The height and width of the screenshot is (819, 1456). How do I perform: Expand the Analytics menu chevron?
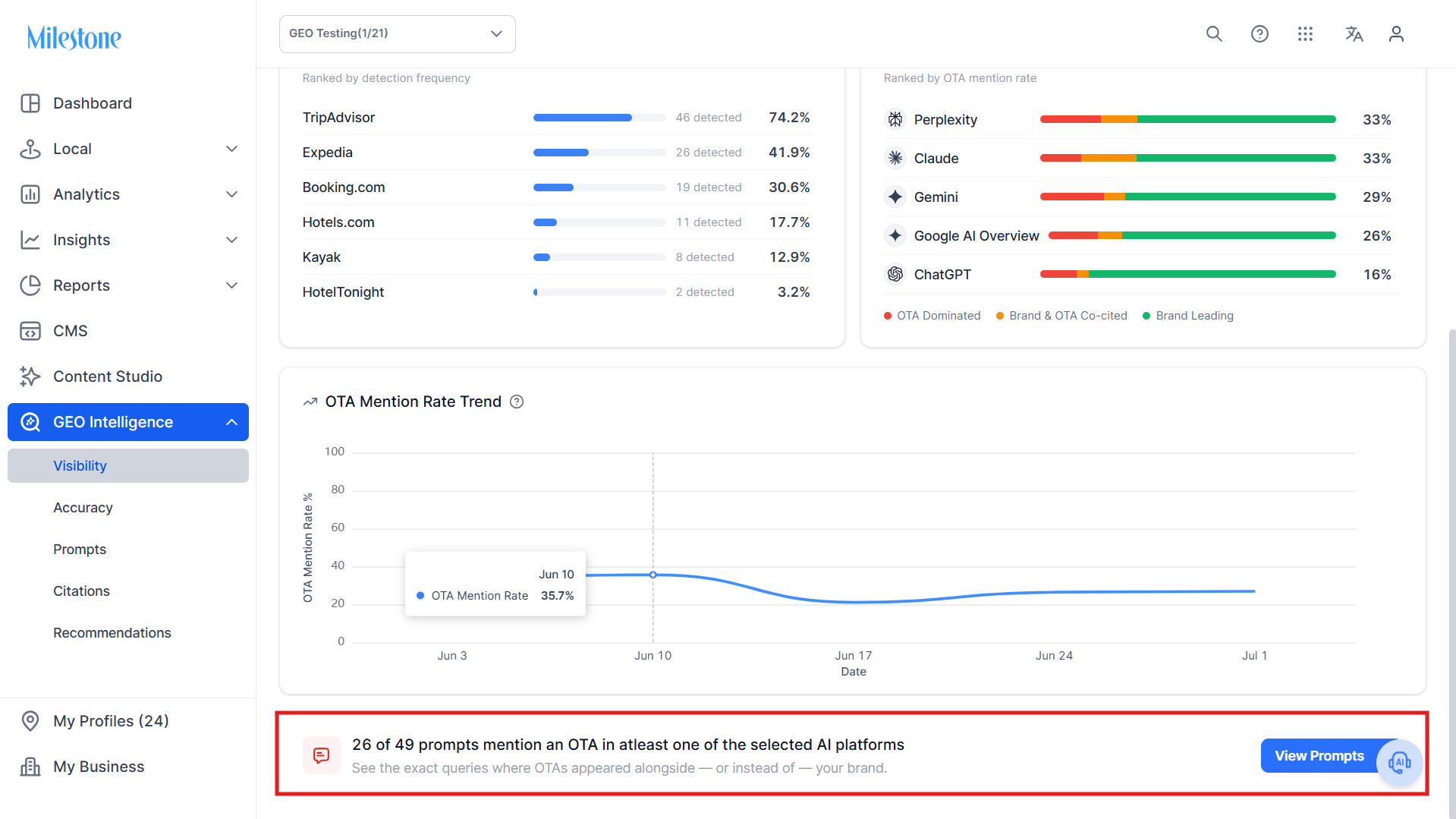(232, 194)
